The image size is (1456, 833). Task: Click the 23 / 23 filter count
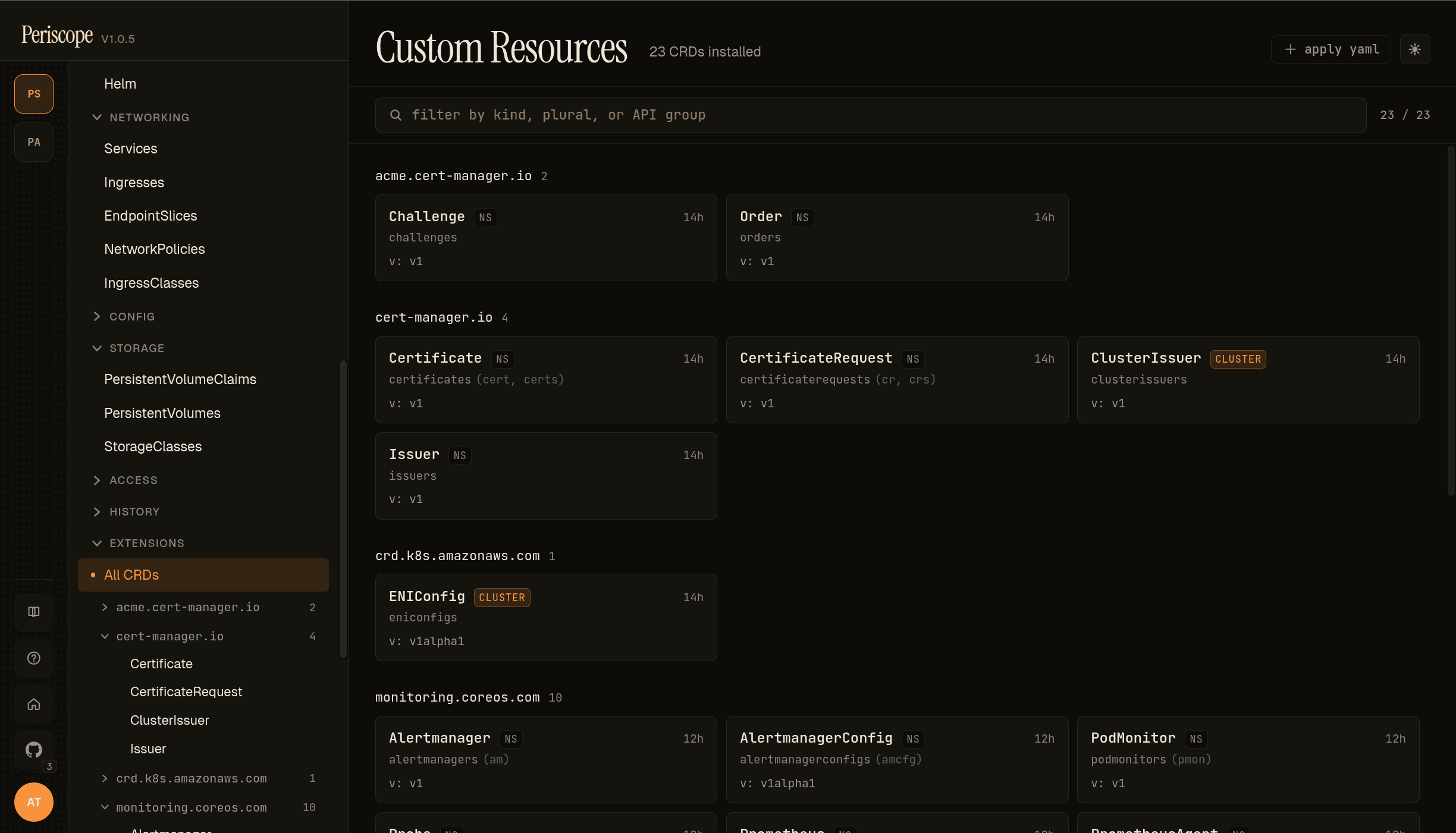(1405, 115)
